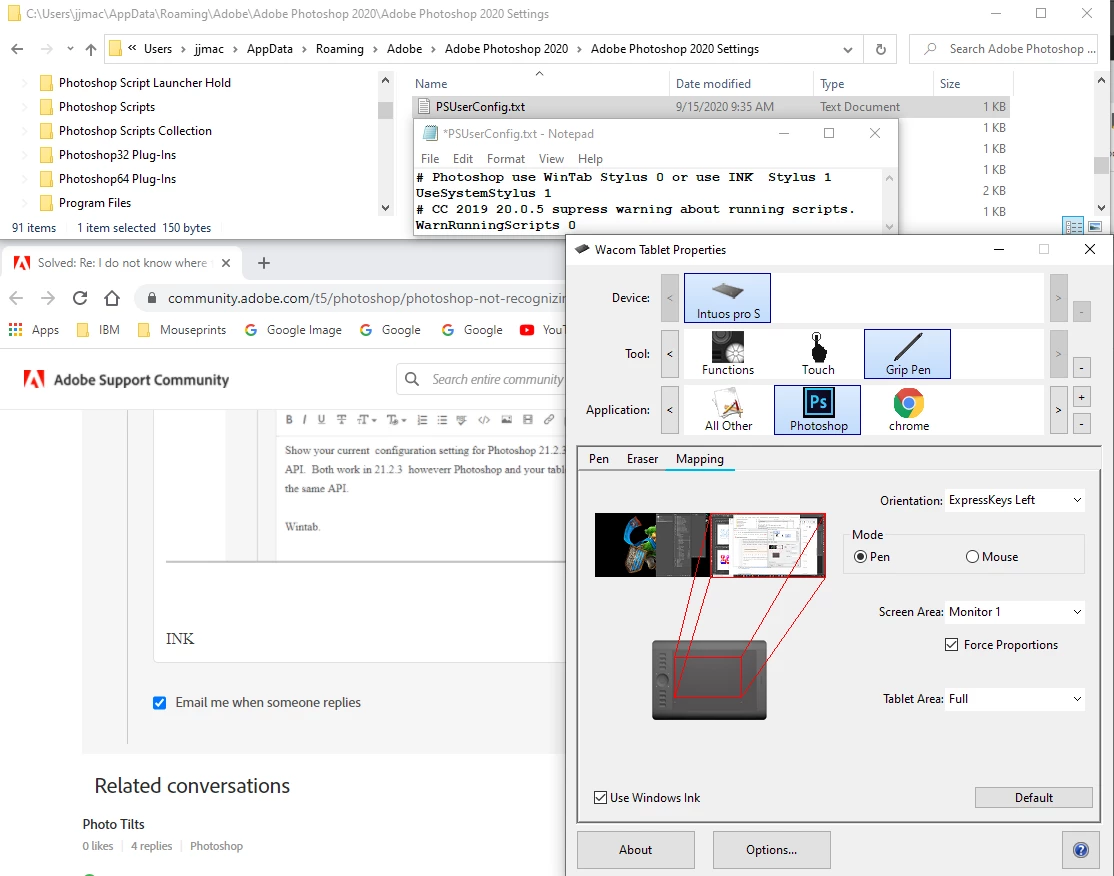1114x876 pixels.
Task: Insert link in the reply editor
Action: (549, 420)
